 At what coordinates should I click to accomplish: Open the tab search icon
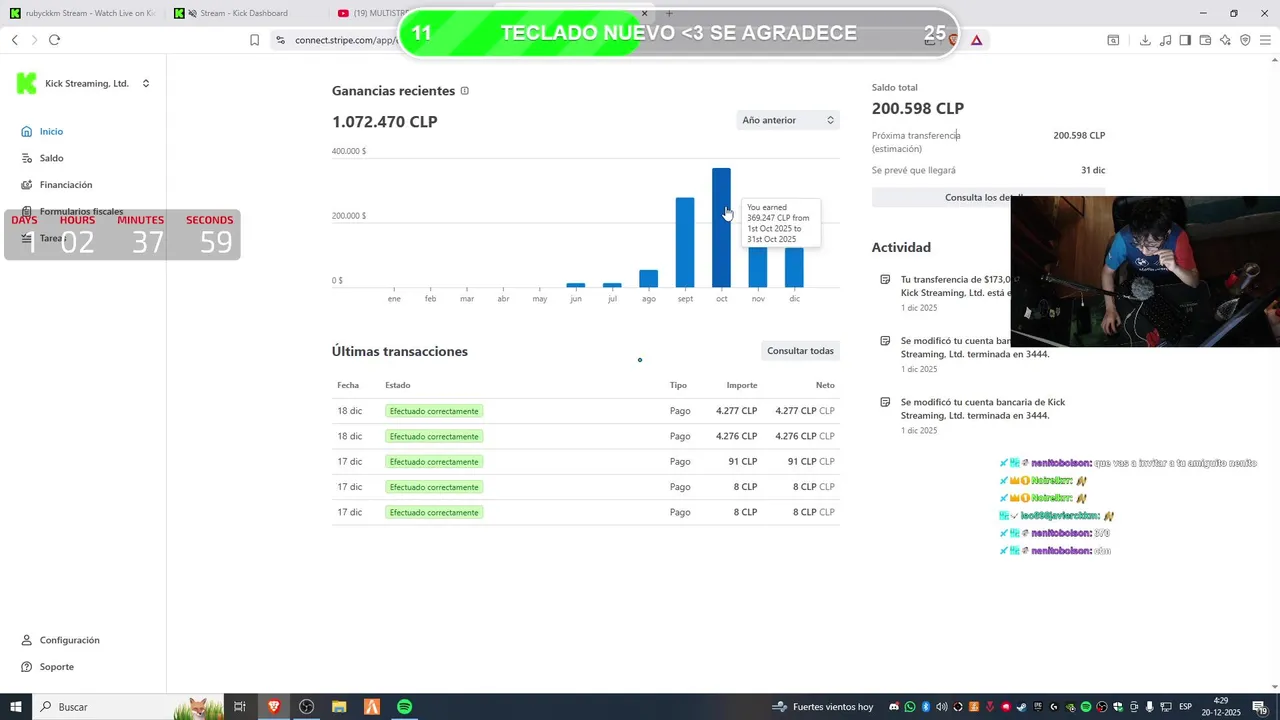point(1113,40)
